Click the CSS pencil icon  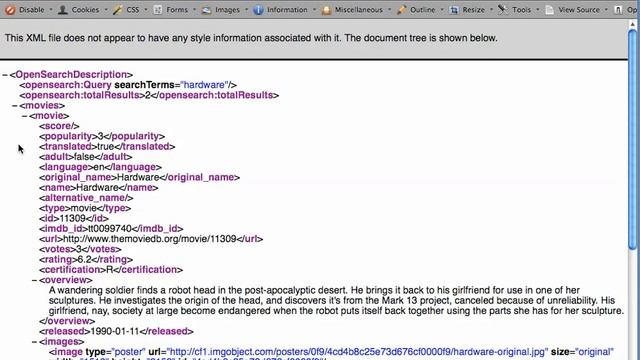point(117,9)
